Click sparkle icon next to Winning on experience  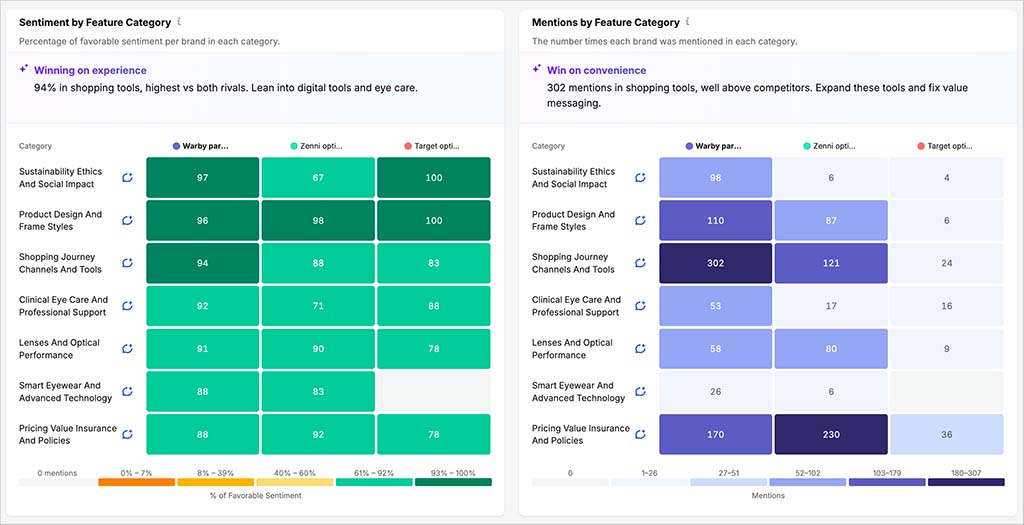(24, 69)
